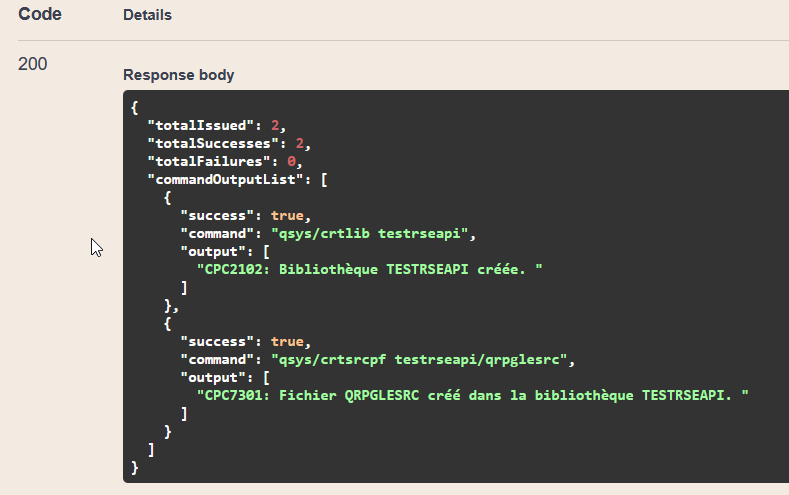Click the "success" key above the crtsrcpf command
789x495 pixels.
217,341
